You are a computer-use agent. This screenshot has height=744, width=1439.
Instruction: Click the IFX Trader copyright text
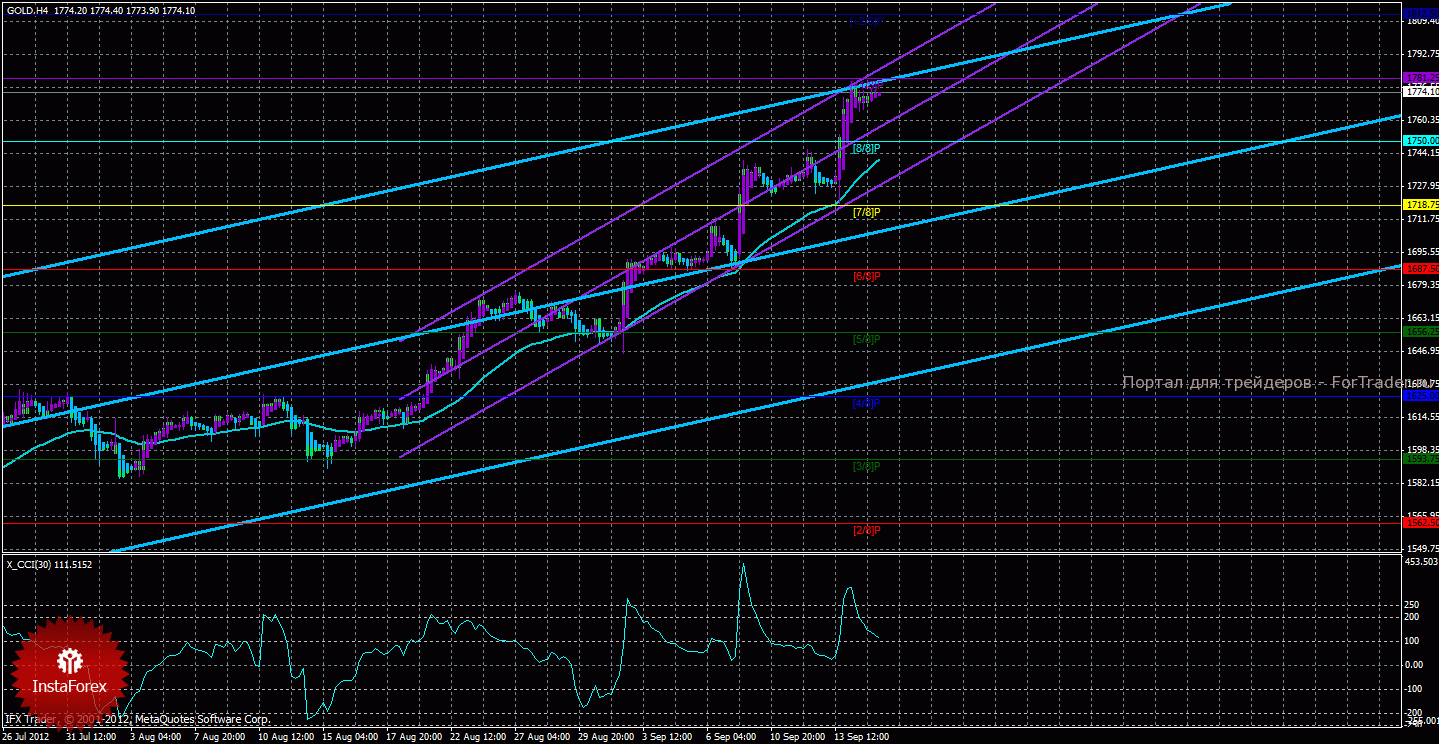[137, 719]
